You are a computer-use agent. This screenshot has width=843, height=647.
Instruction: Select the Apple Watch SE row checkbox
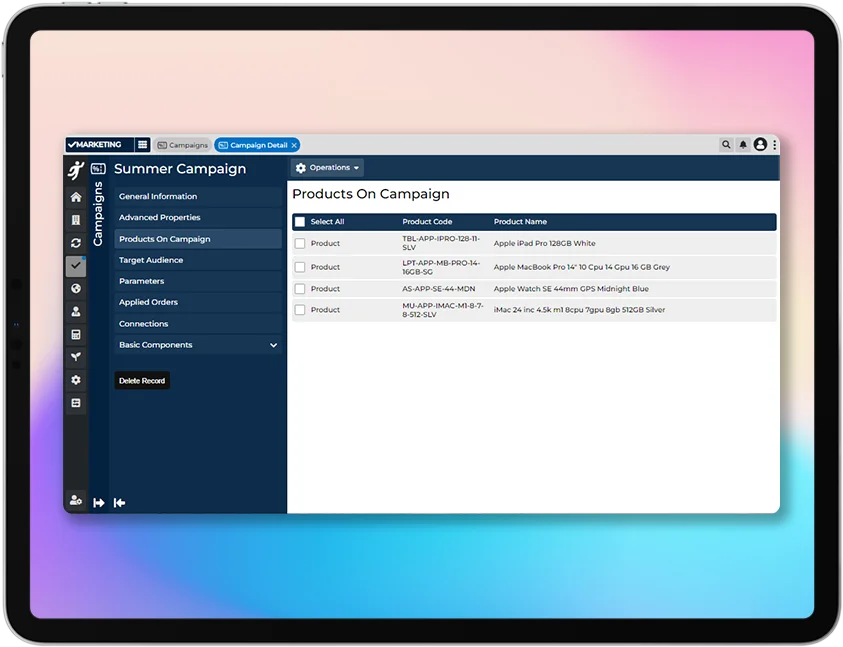tap(300, 289)
